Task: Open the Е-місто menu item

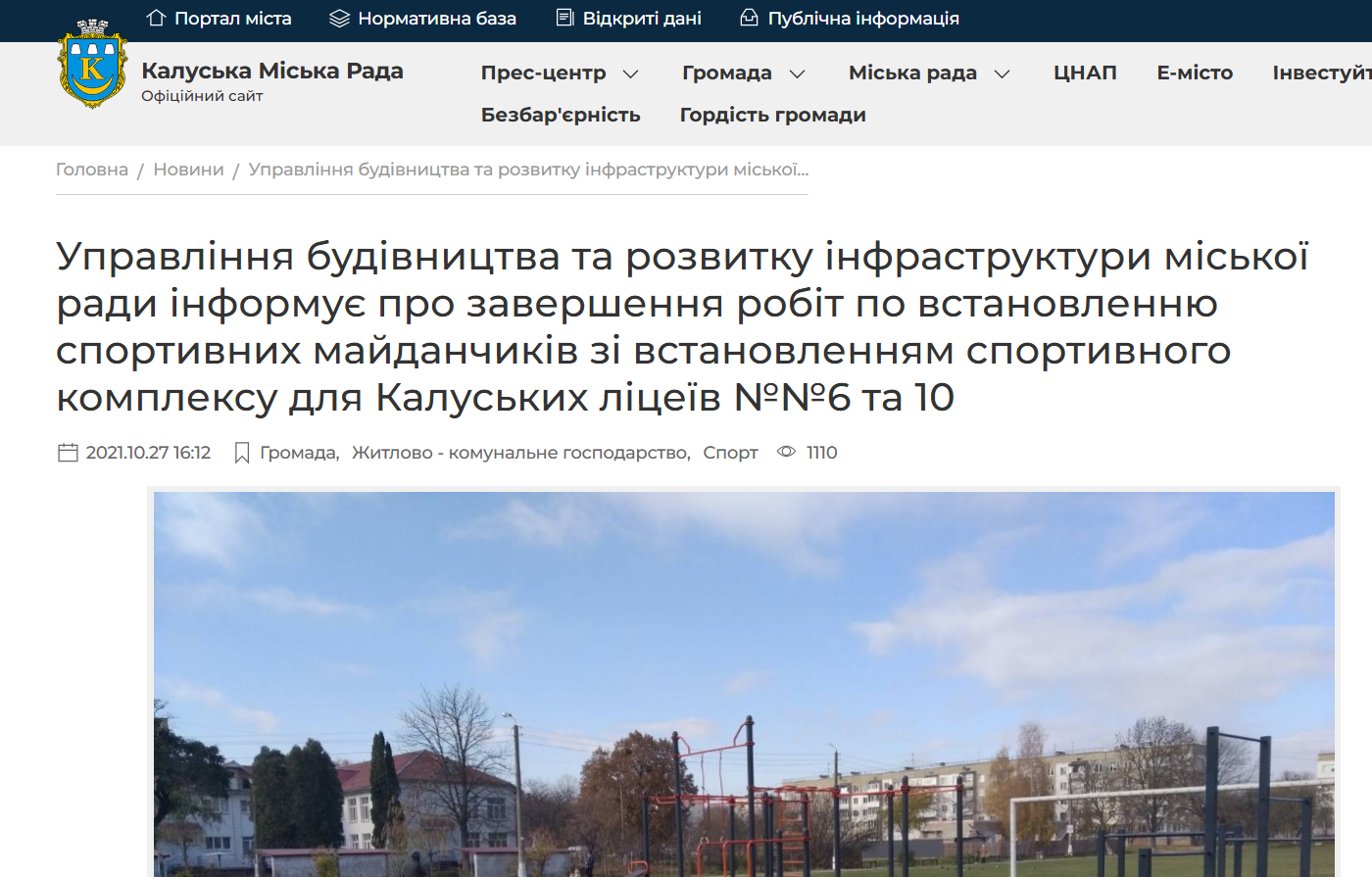Action: click(x=1195, y=73)
